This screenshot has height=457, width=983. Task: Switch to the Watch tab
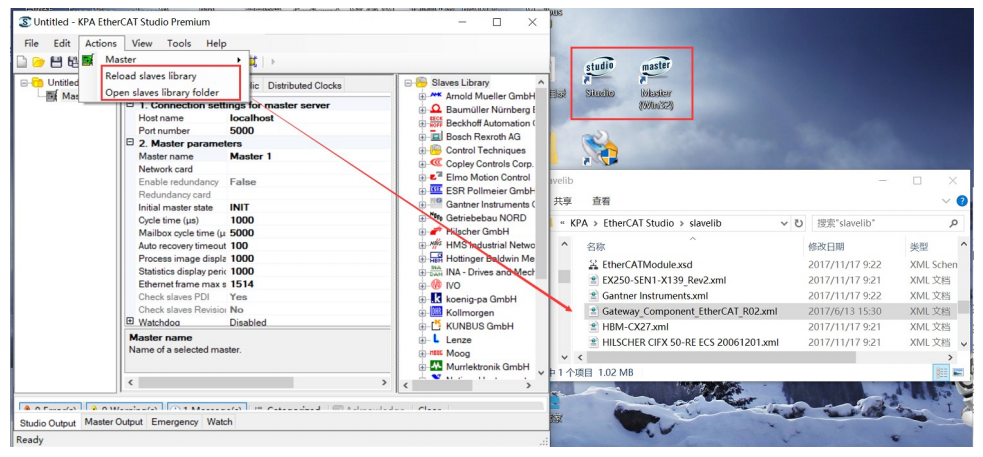[x=219, y=422]
